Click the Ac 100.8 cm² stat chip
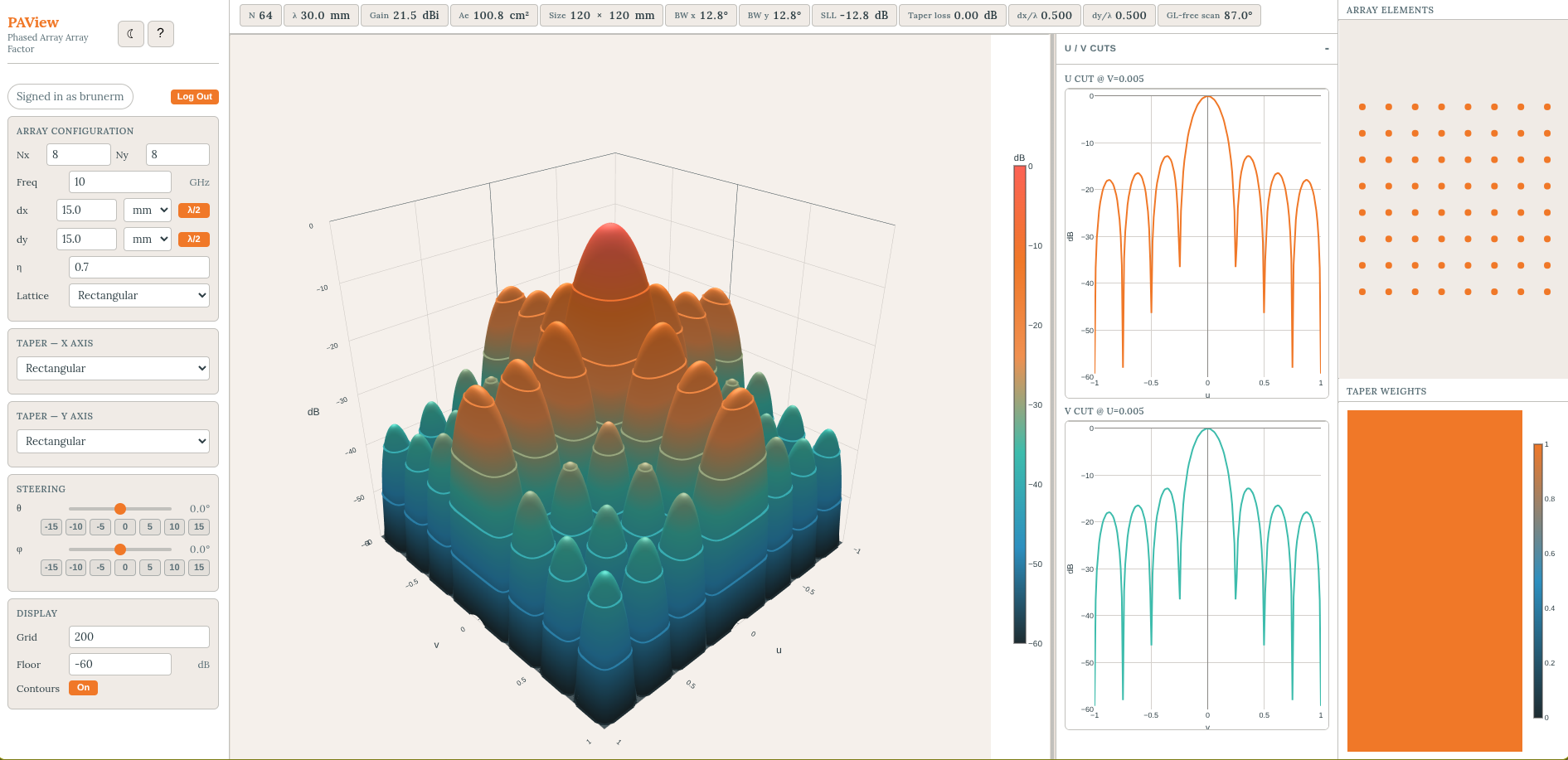This screenshot has height=760, width=1568. click(x=494, y=16)
